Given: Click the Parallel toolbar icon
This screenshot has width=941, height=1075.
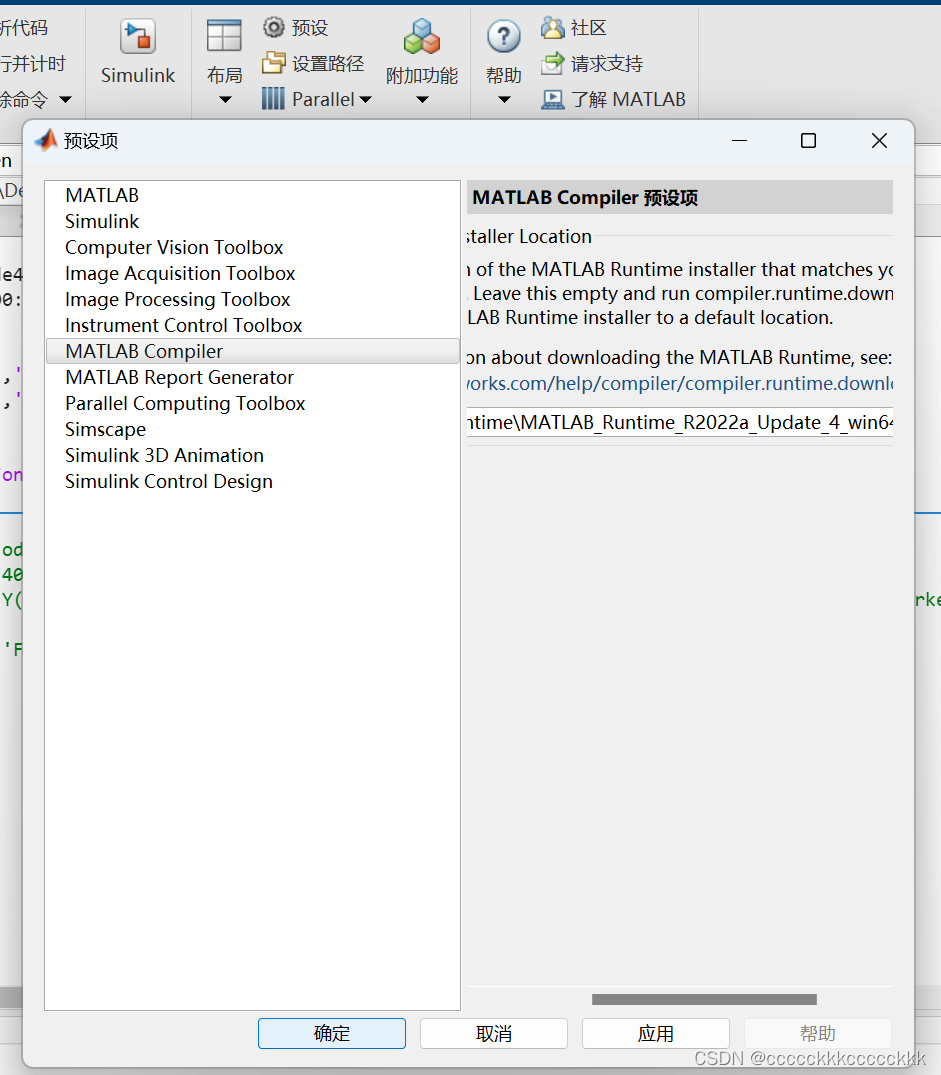Looking at the screenshot, I should [274, 98].
